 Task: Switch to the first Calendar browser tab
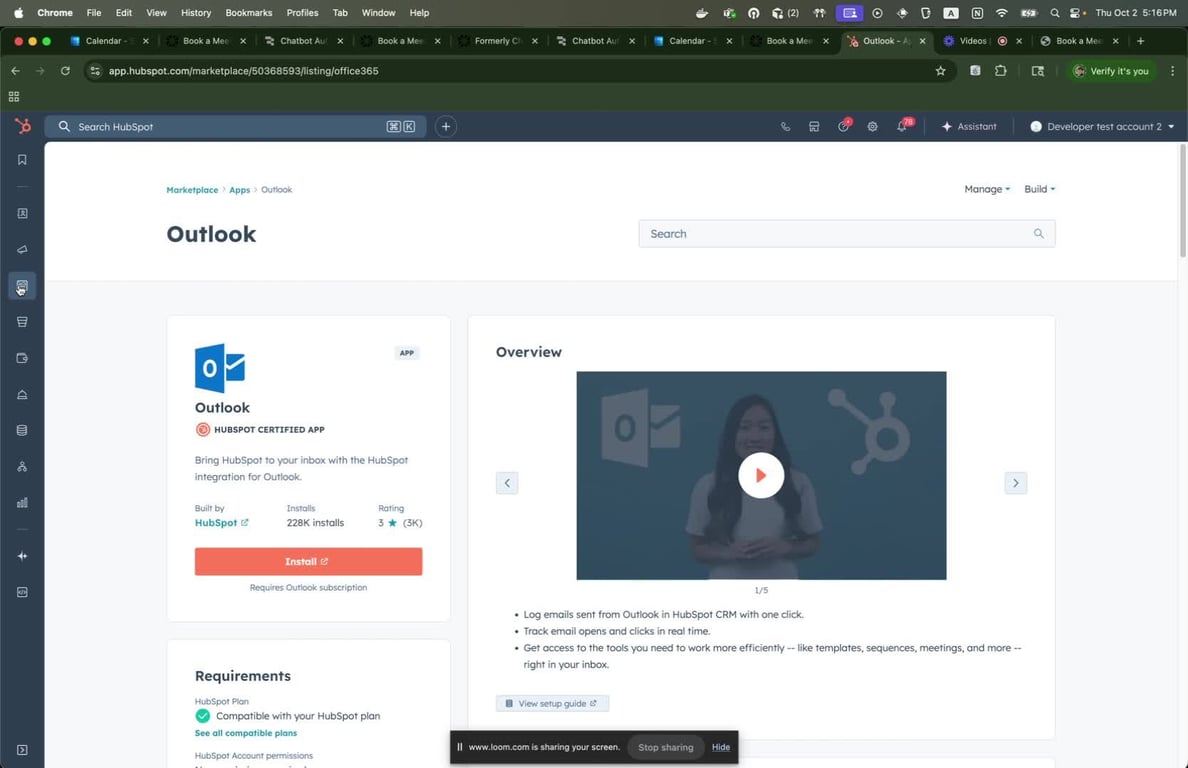pyautogui.click(x=109, y=41)
